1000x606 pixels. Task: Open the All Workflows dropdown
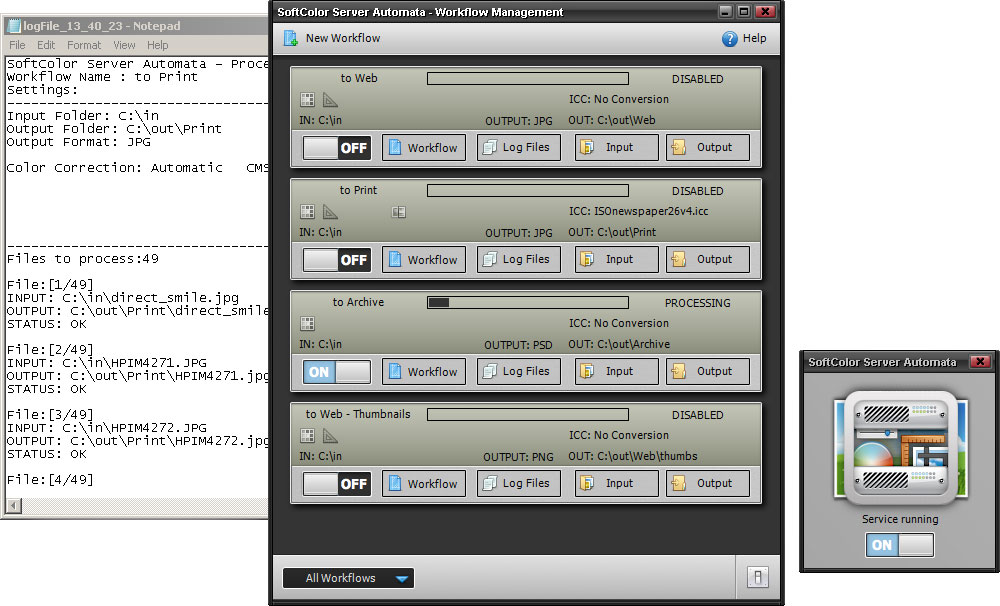tap(348, 578)
